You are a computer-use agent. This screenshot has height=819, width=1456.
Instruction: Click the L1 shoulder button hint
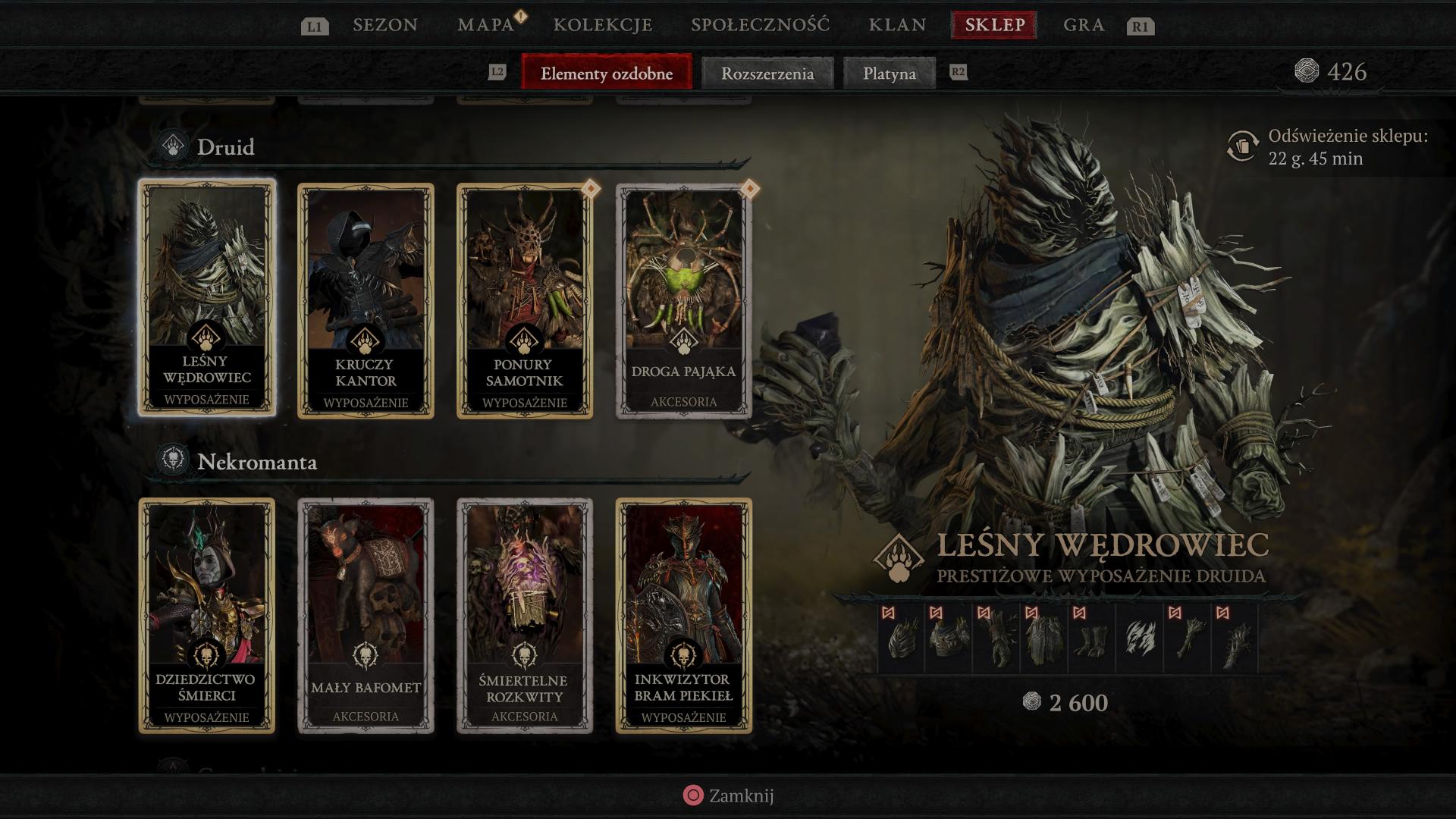click(x=315, y=27)
